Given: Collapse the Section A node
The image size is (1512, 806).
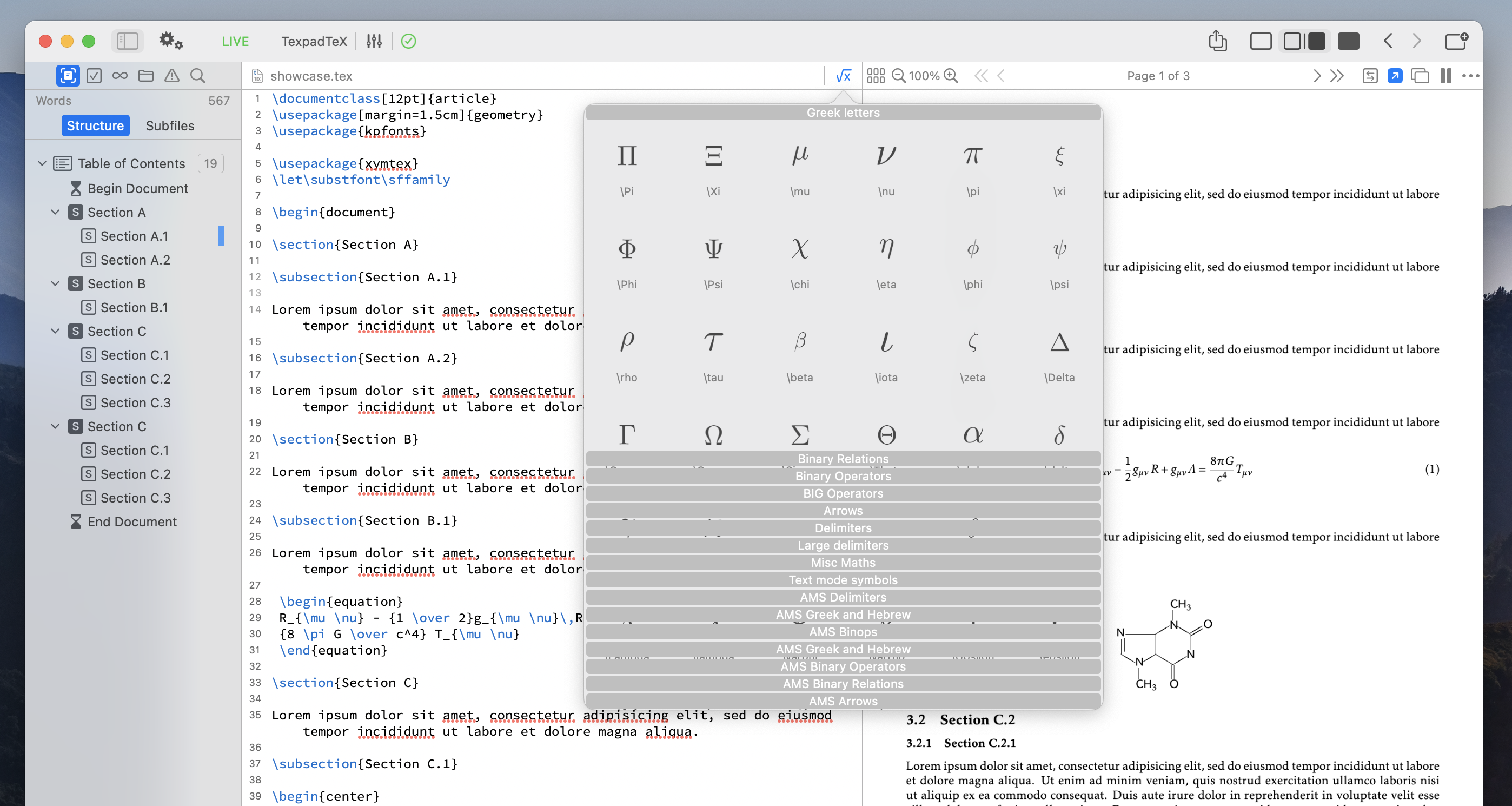Looking at the screenshot, I should (55, 212).
